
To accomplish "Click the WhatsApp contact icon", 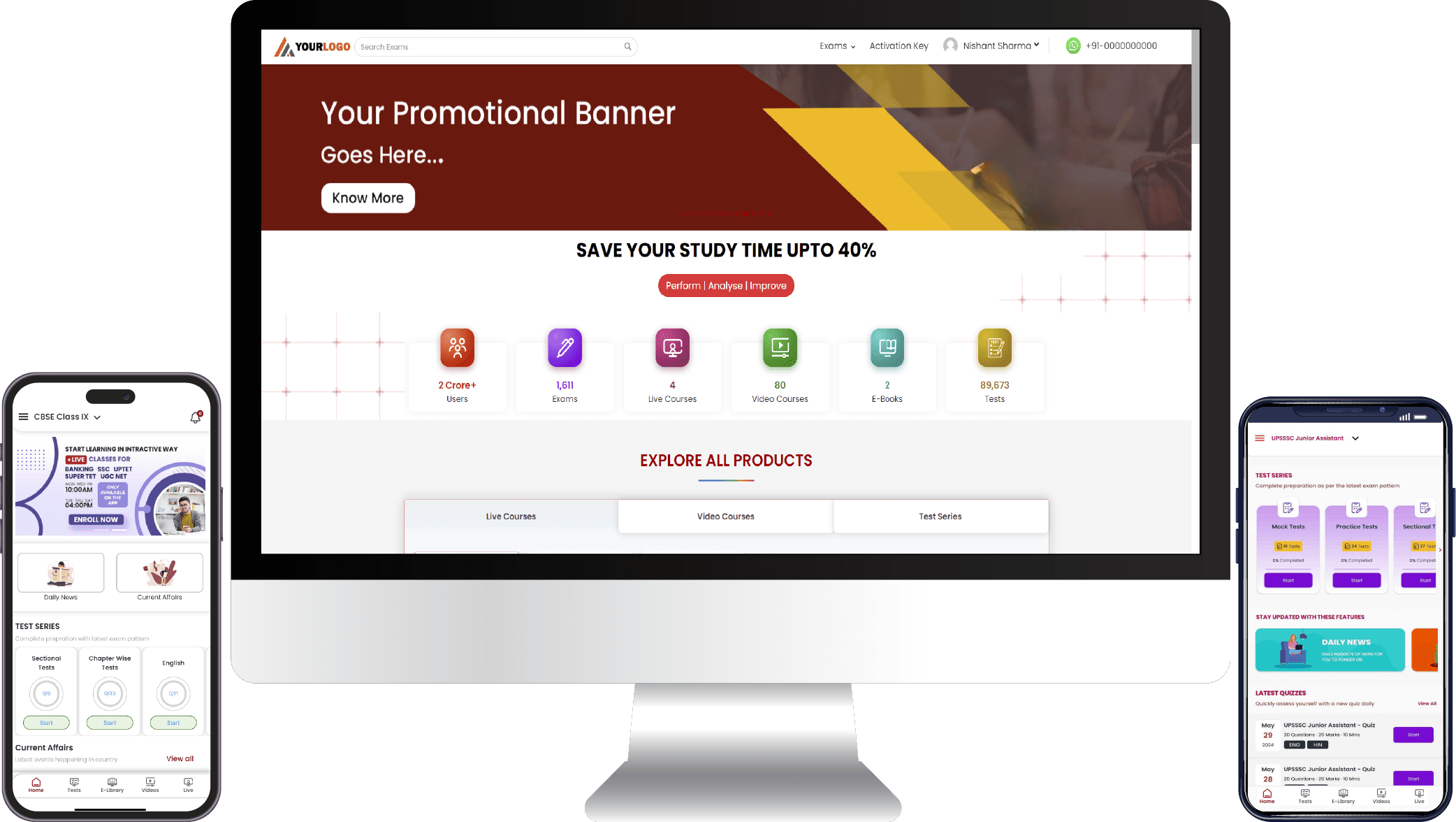I will tap(1071, 45).
